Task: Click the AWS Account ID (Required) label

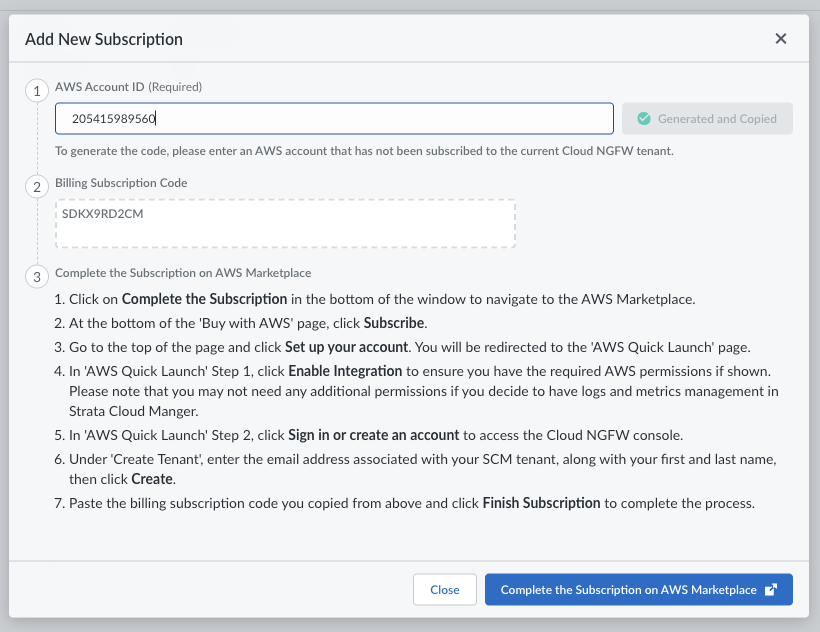Action: [x=128, y=87]
